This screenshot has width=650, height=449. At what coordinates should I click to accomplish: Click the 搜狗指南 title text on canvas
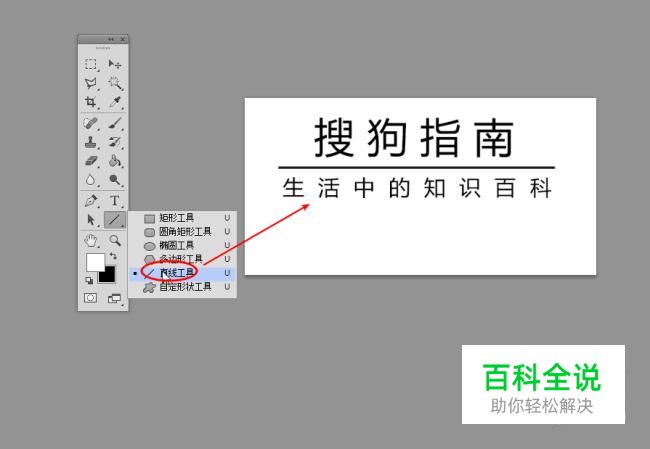point(414,138)
